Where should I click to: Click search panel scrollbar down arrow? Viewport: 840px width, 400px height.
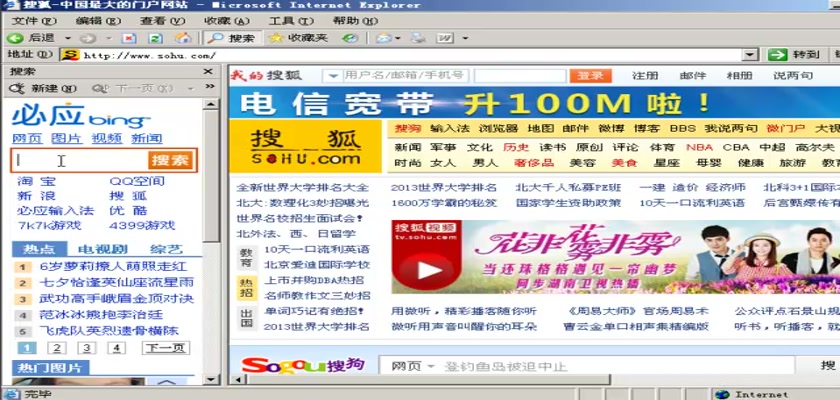(211, 380)
